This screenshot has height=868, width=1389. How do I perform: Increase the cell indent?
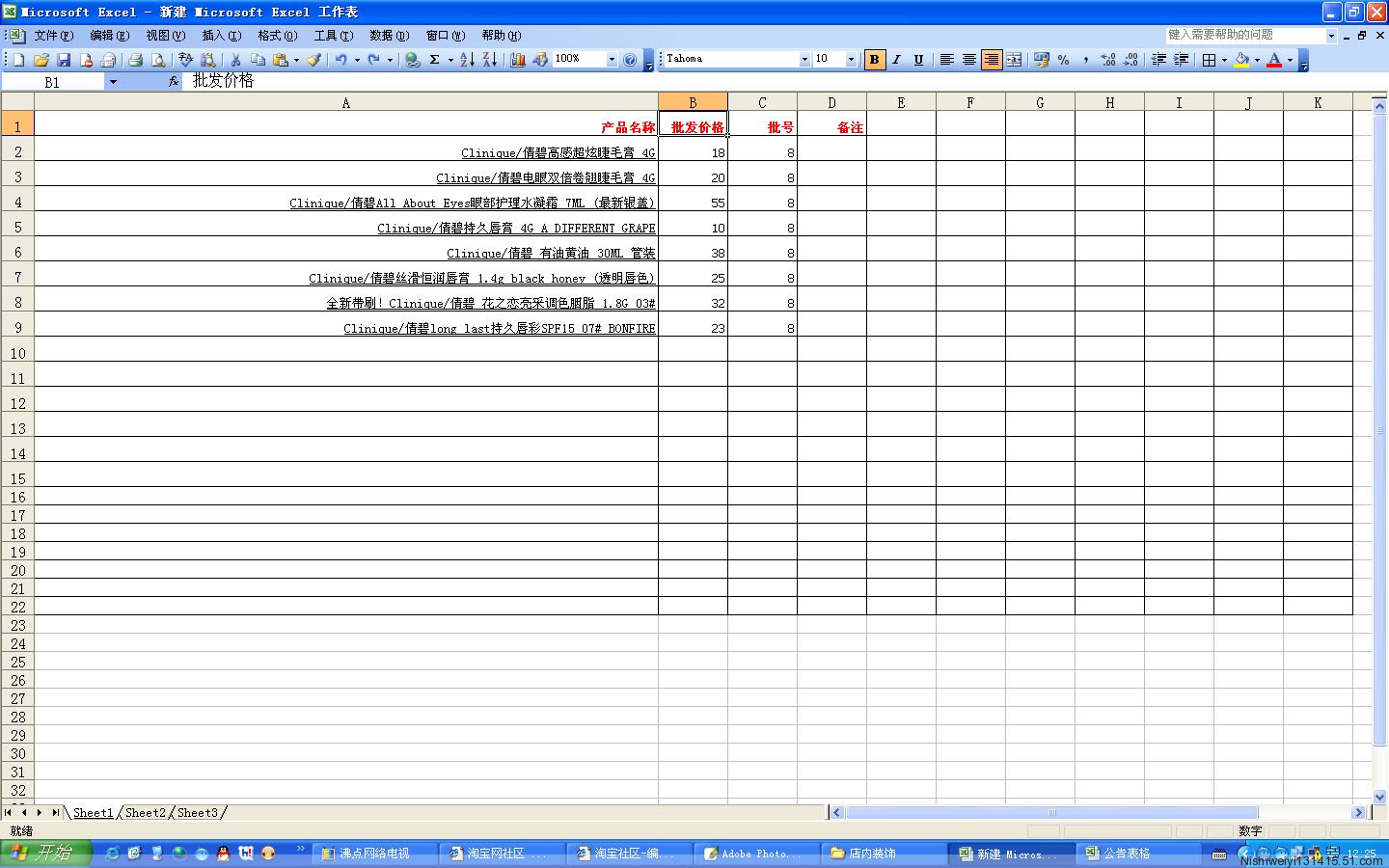1181,60
